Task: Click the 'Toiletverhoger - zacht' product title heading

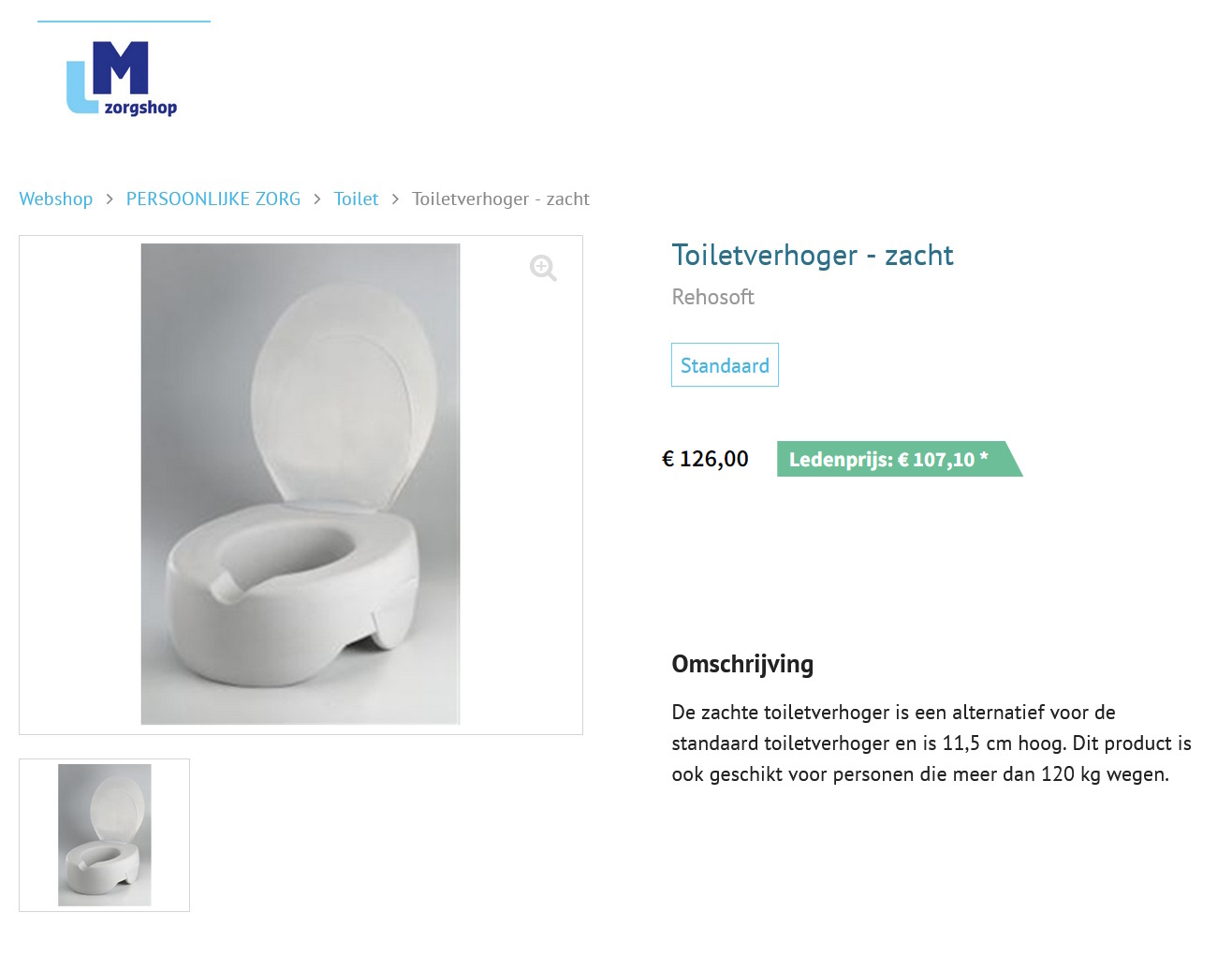Action: tap(813, 255)
